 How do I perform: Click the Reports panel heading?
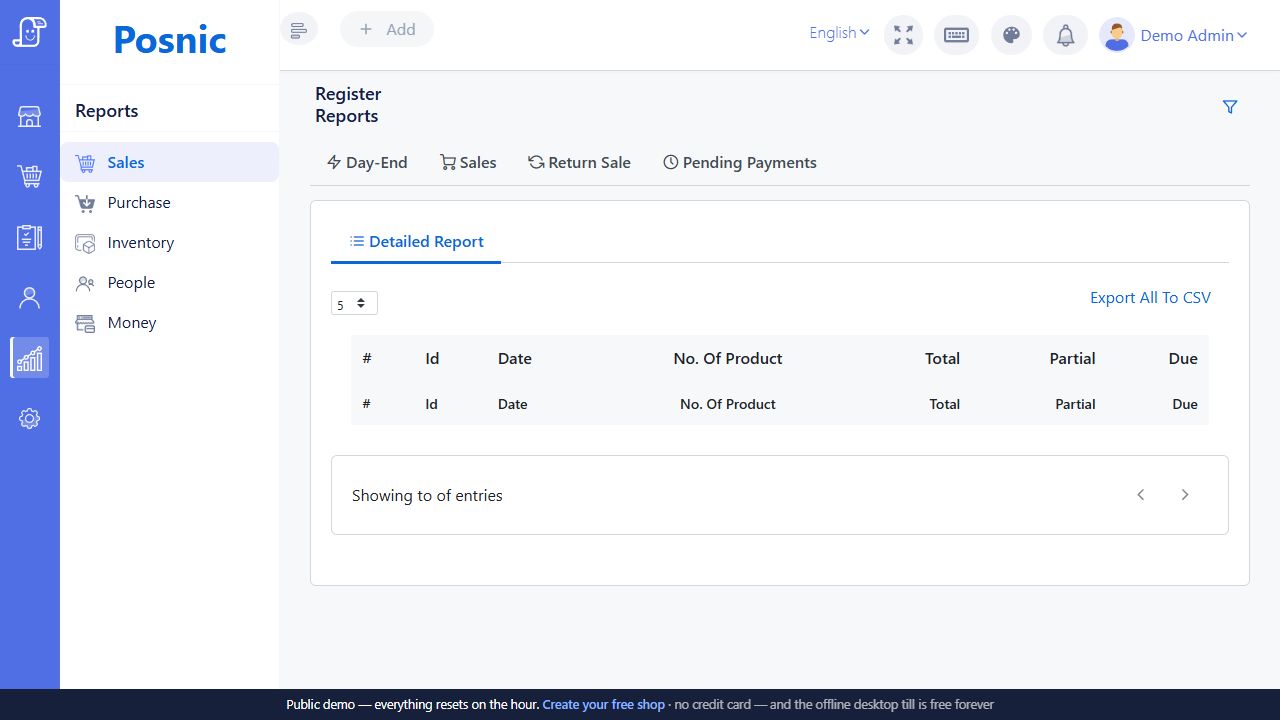click(x=107, y=111)
